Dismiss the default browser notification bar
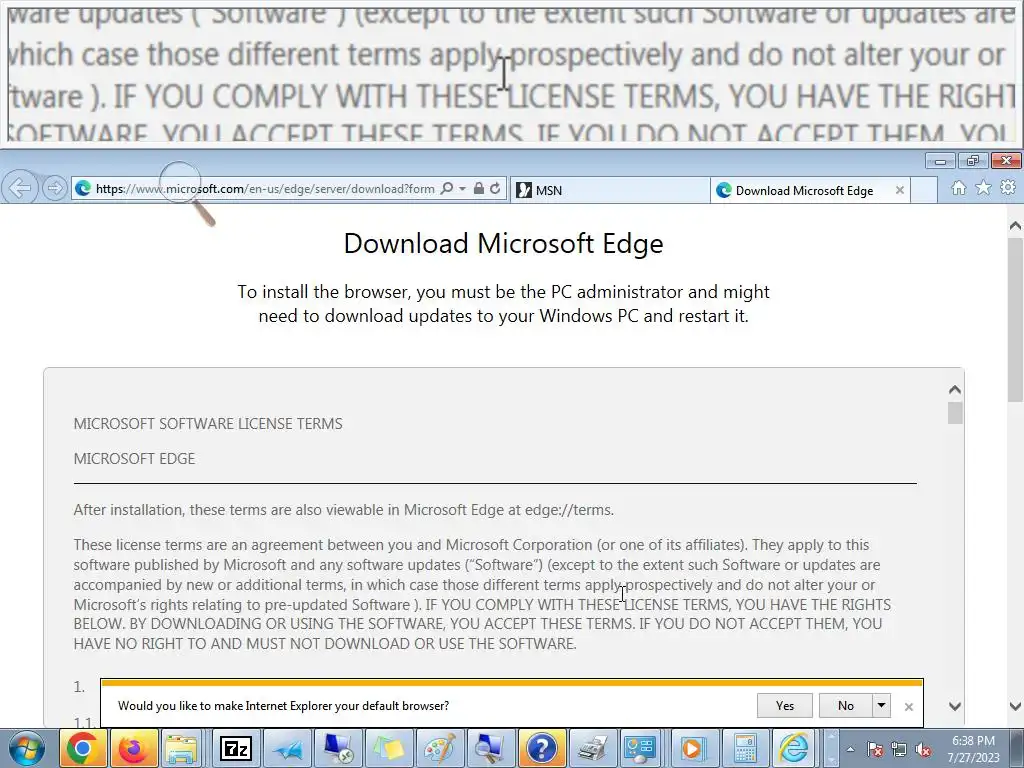 click(908, 707)
